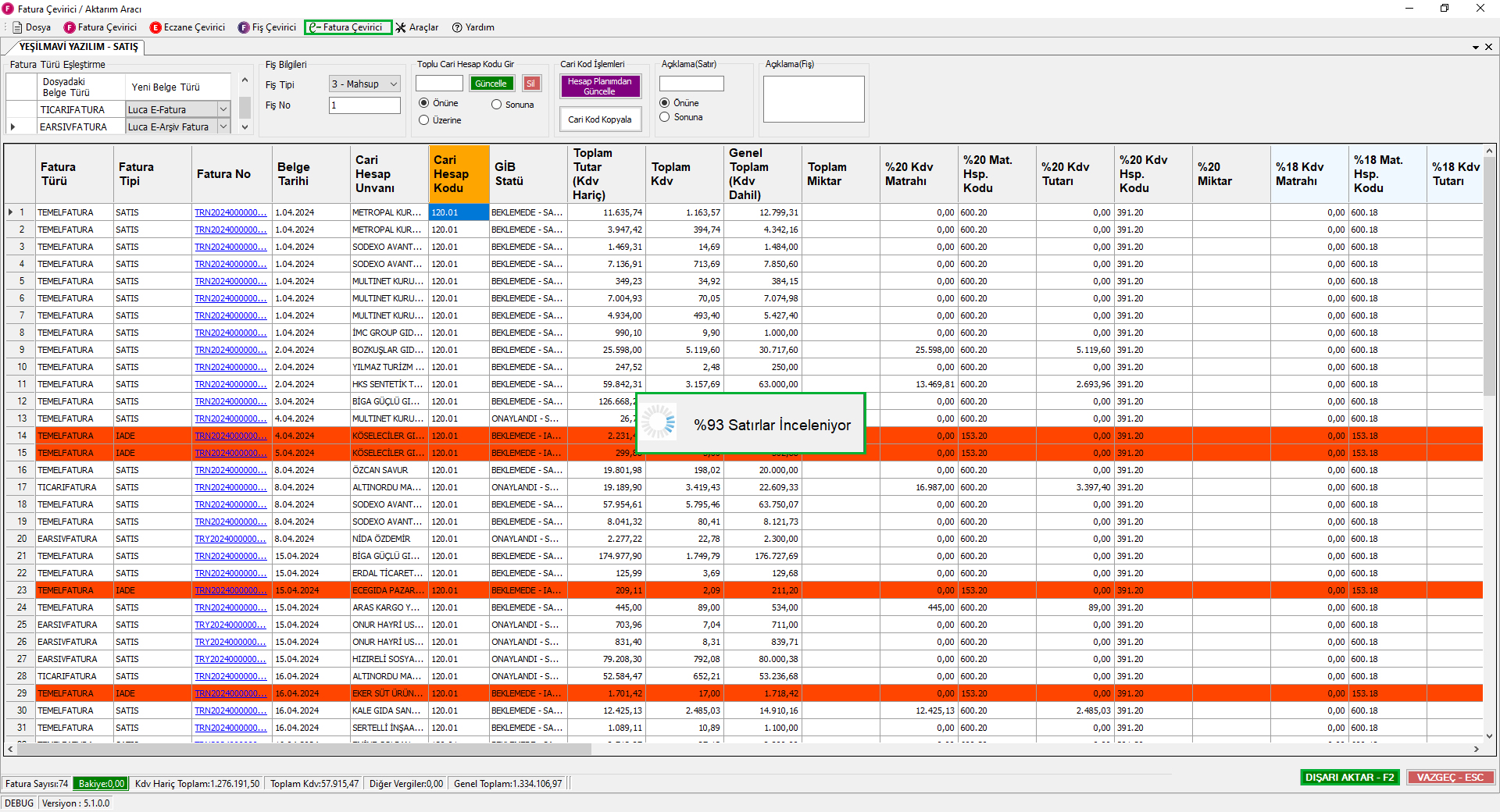1500x812 pixels.
Task: Click the %20 Kdv Matrahı column header
Action: coord(919,173)
